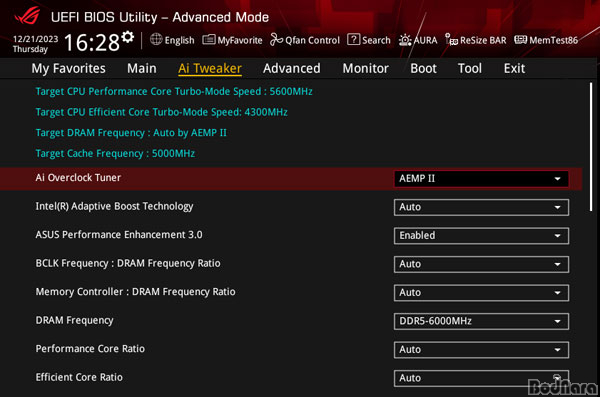Click Target DRAM Frequency Auto by AEMP II
The width and height of the screenshot is (600, 397).
click(x=131, y=133)
